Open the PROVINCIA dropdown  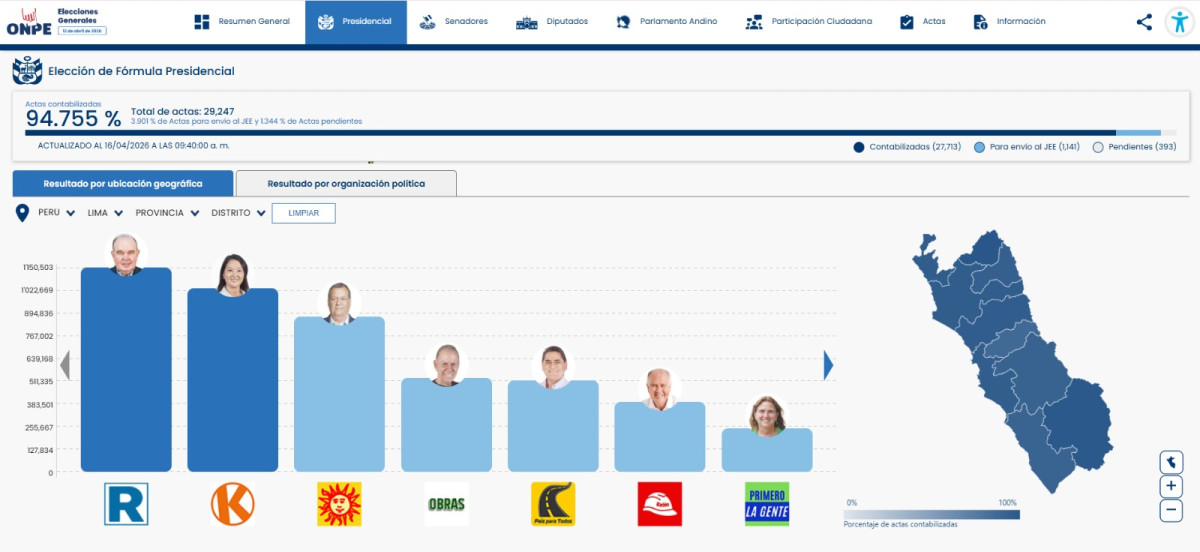(x=167, y=213)
